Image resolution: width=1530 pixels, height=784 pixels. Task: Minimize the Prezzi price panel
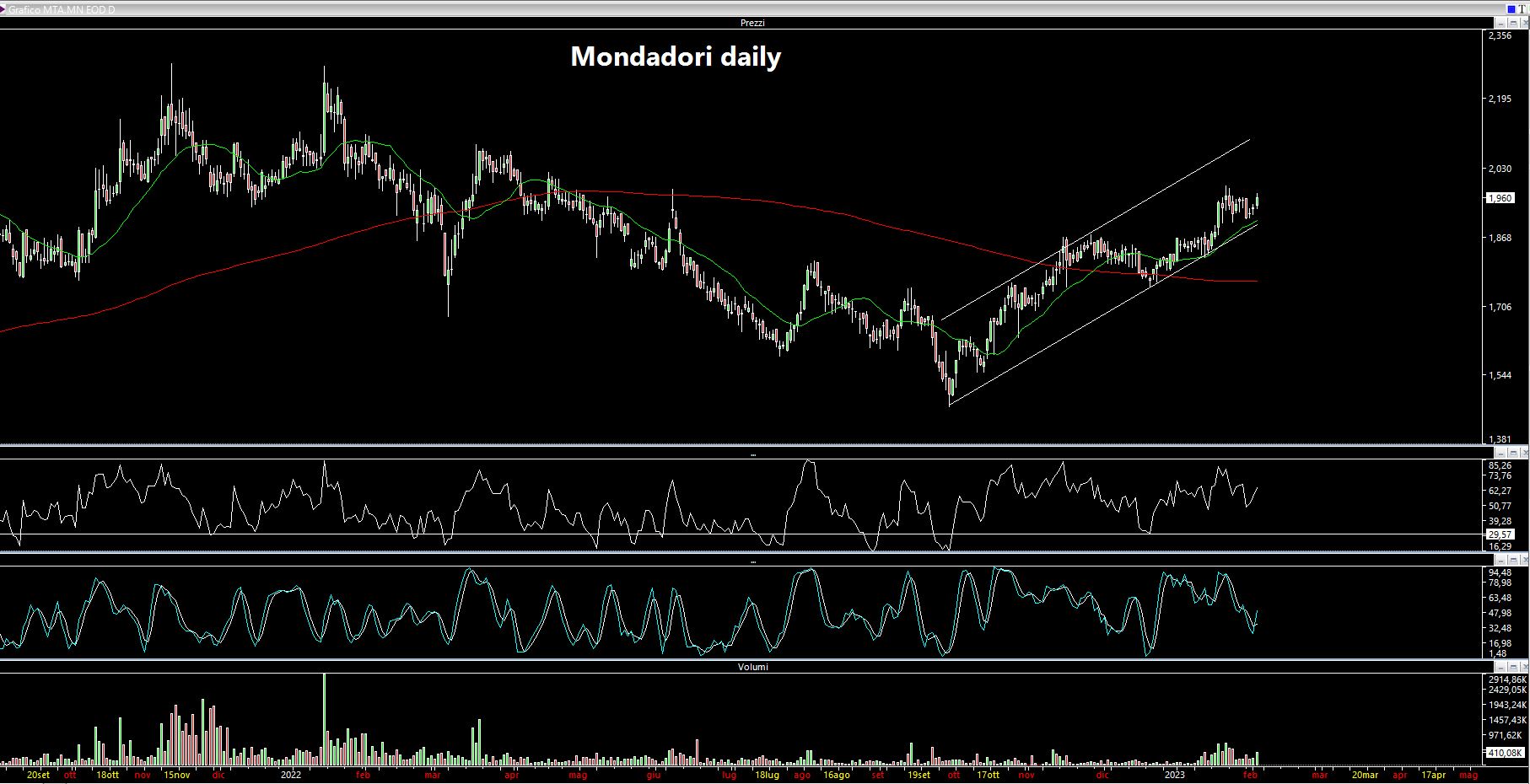1500,23
